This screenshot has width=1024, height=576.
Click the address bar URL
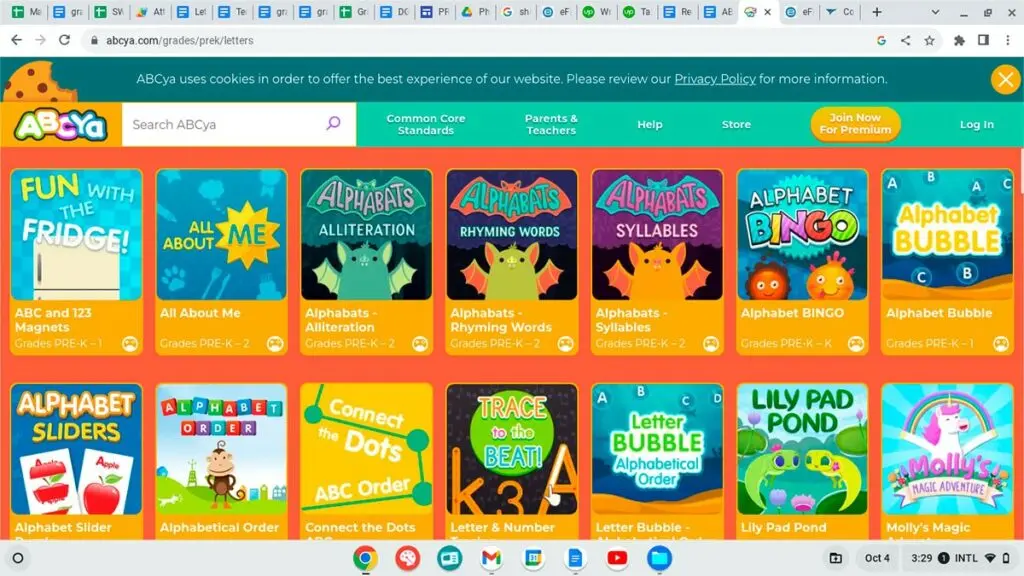180,40
